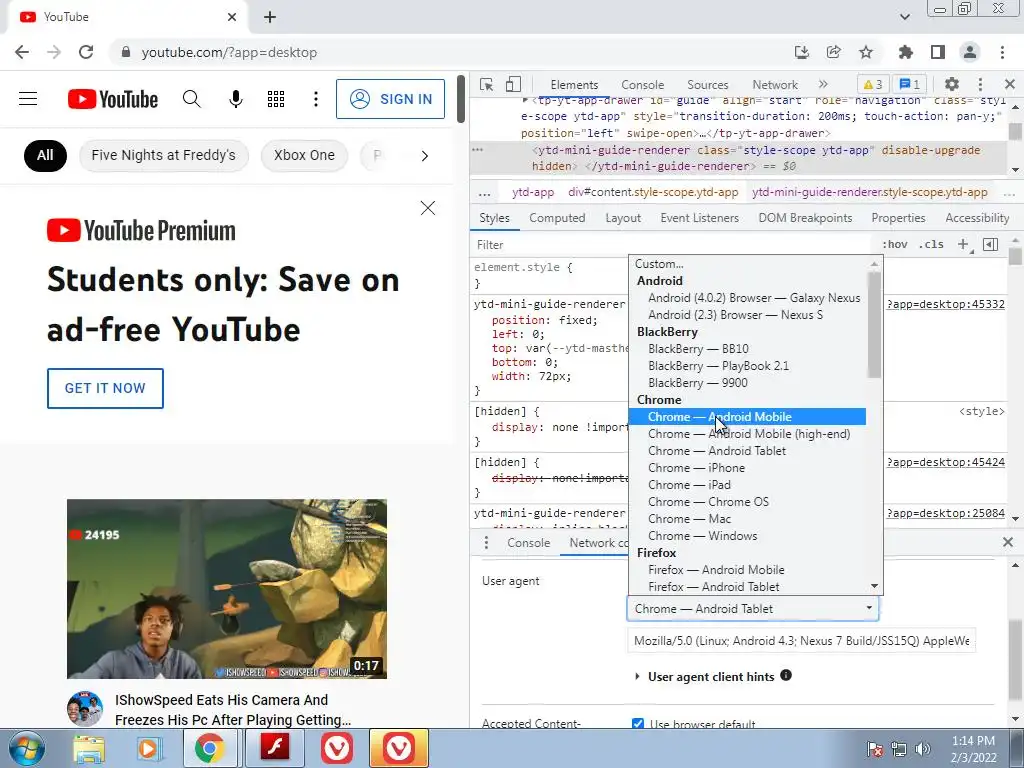Toggle Use browser default checkbox
The image size is (1024, 768).
tap(638, 723)
